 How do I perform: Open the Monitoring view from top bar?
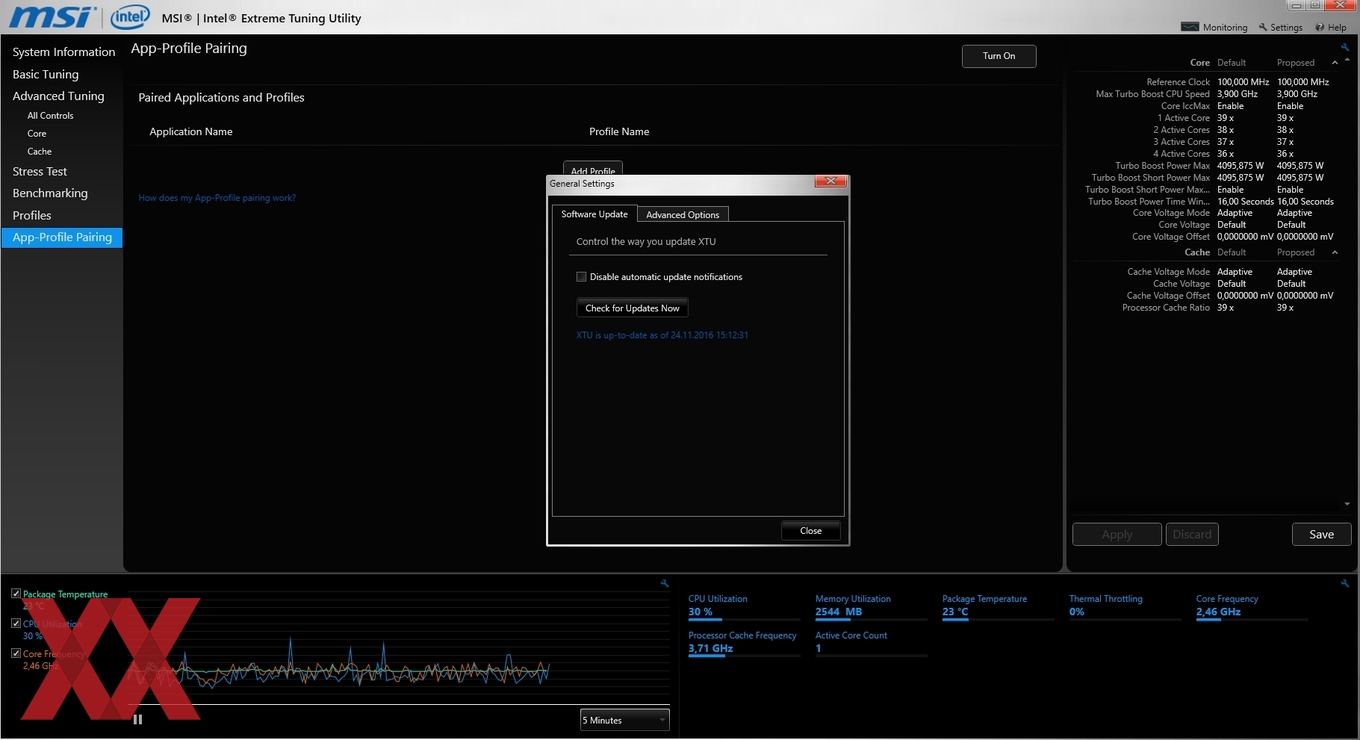coord(1214,27)
